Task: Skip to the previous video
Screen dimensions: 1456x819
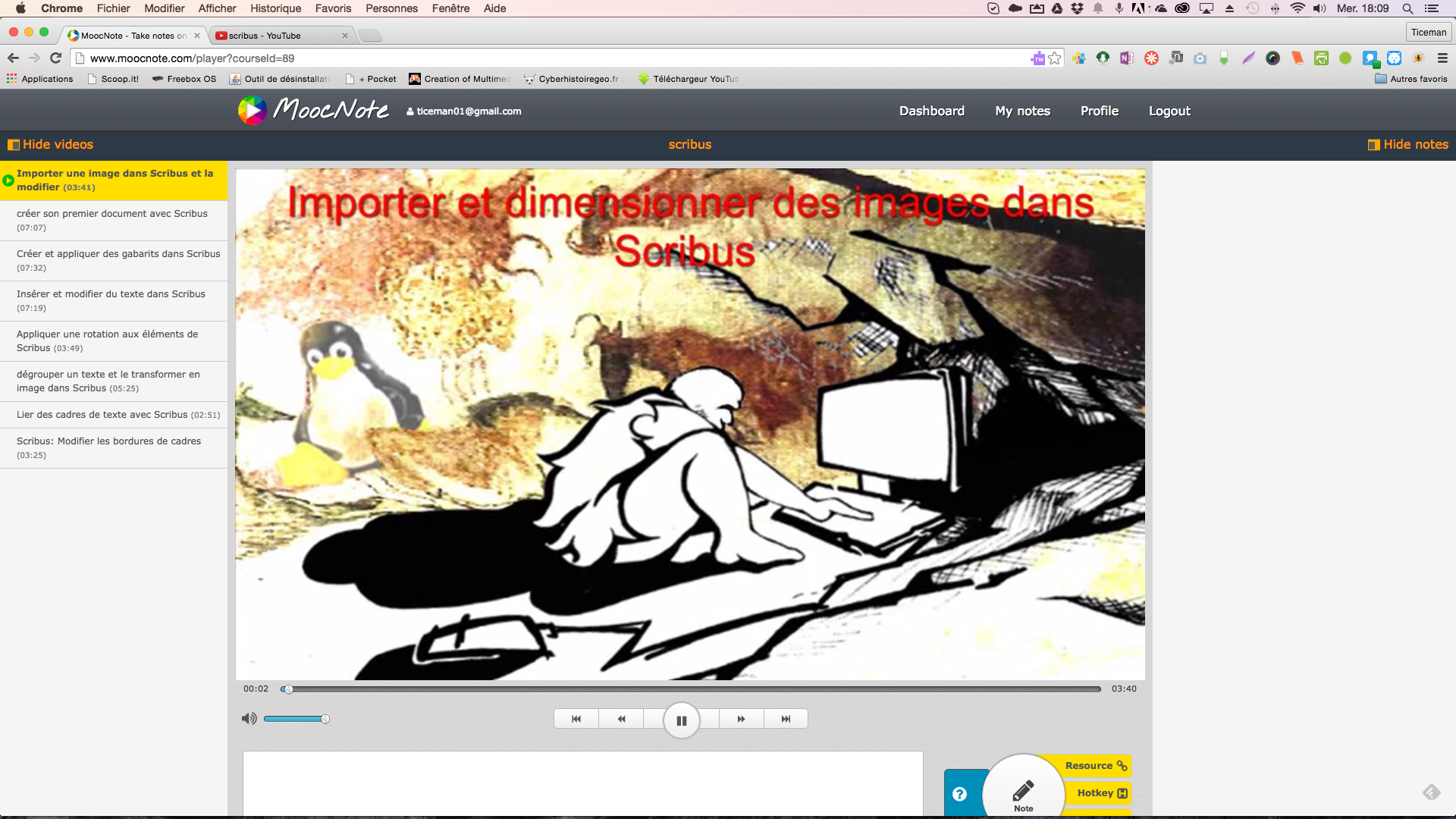Action: click(576, 719)
